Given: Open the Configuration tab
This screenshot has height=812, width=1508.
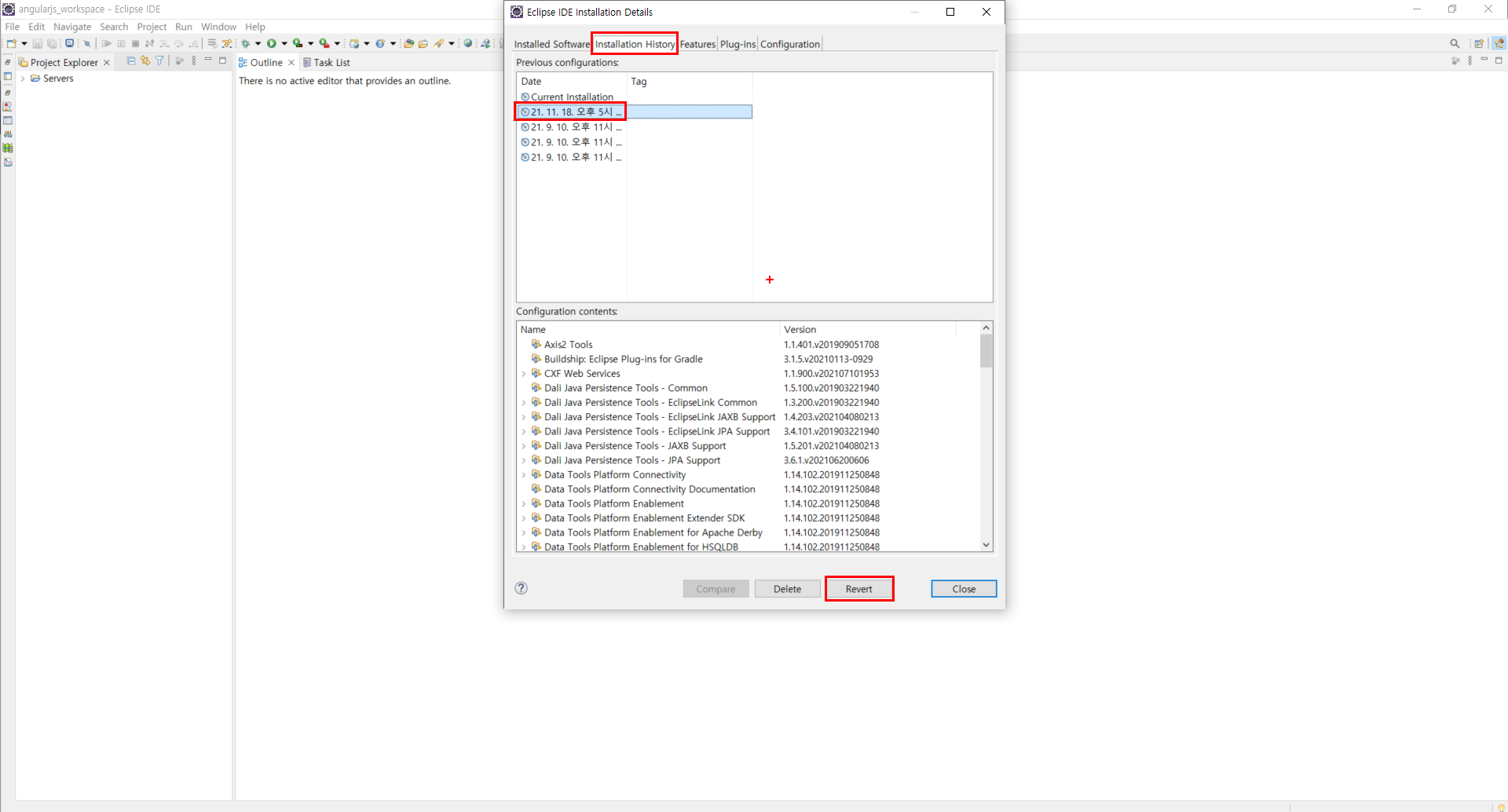Looking at the screenshot, I should [790, 44].
